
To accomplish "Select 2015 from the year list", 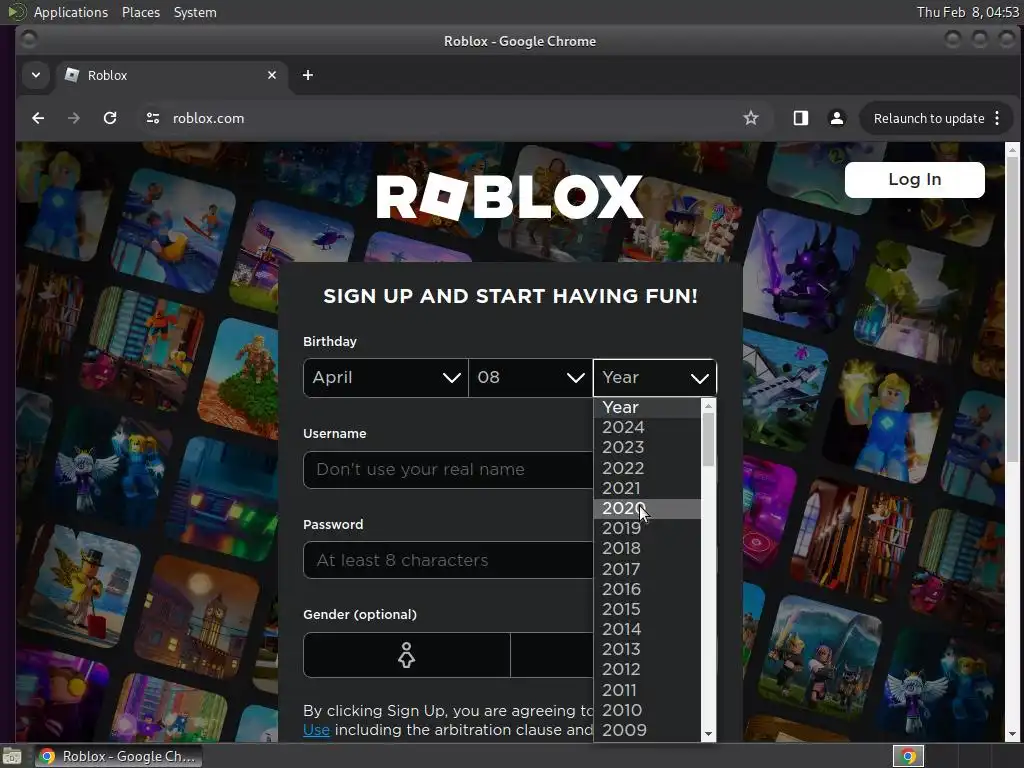I will [x=647, y=609].
